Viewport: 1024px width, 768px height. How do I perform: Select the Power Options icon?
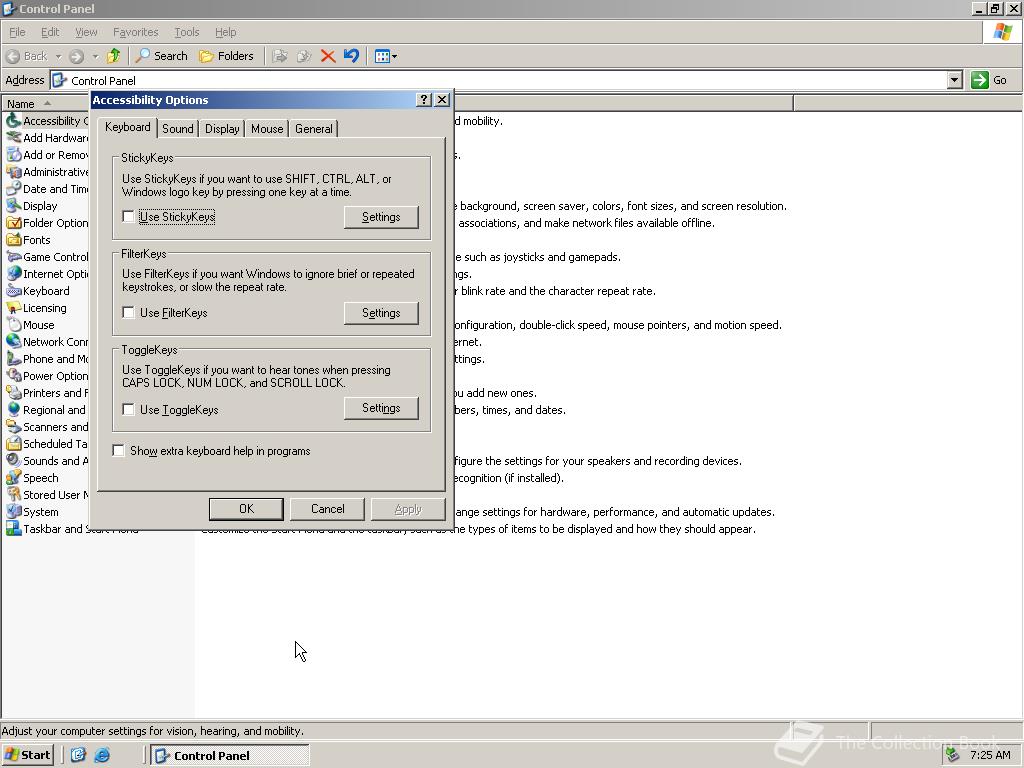click(14, 376)
